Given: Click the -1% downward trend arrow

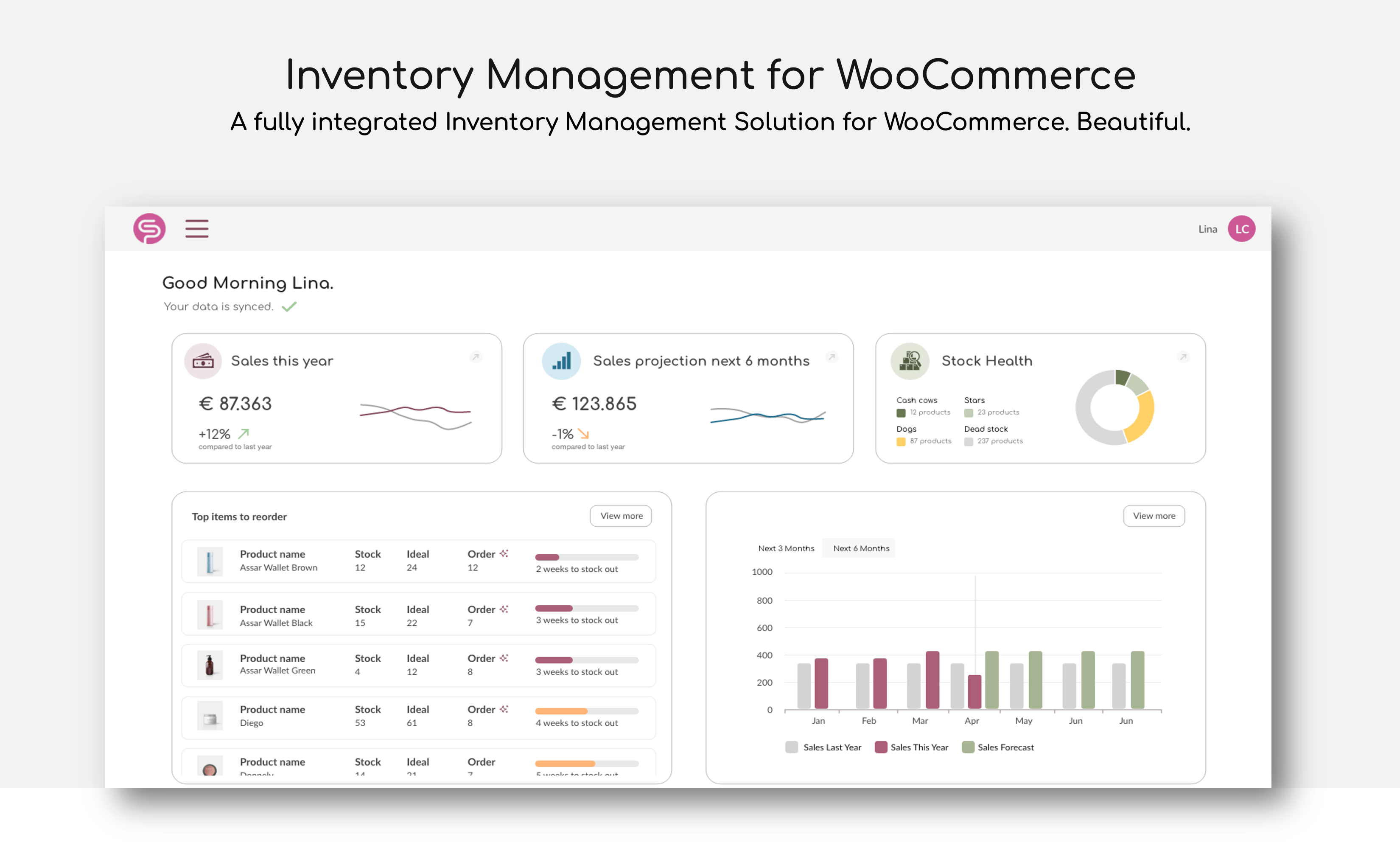Looking at the screenshot, I should pyautogui.click(x=583, y=434).
